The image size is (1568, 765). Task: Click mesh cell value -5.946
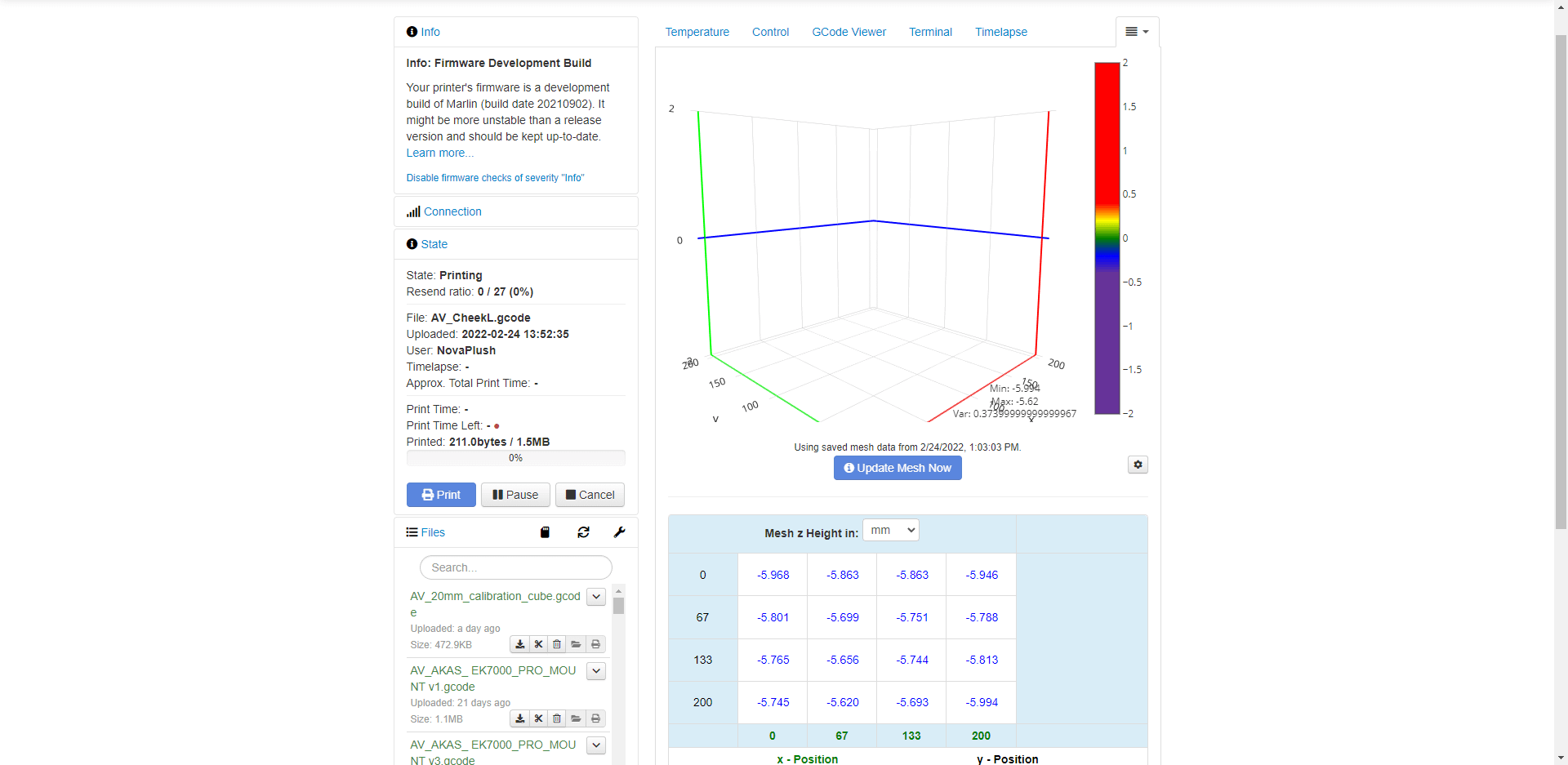(x=982, y=575)
